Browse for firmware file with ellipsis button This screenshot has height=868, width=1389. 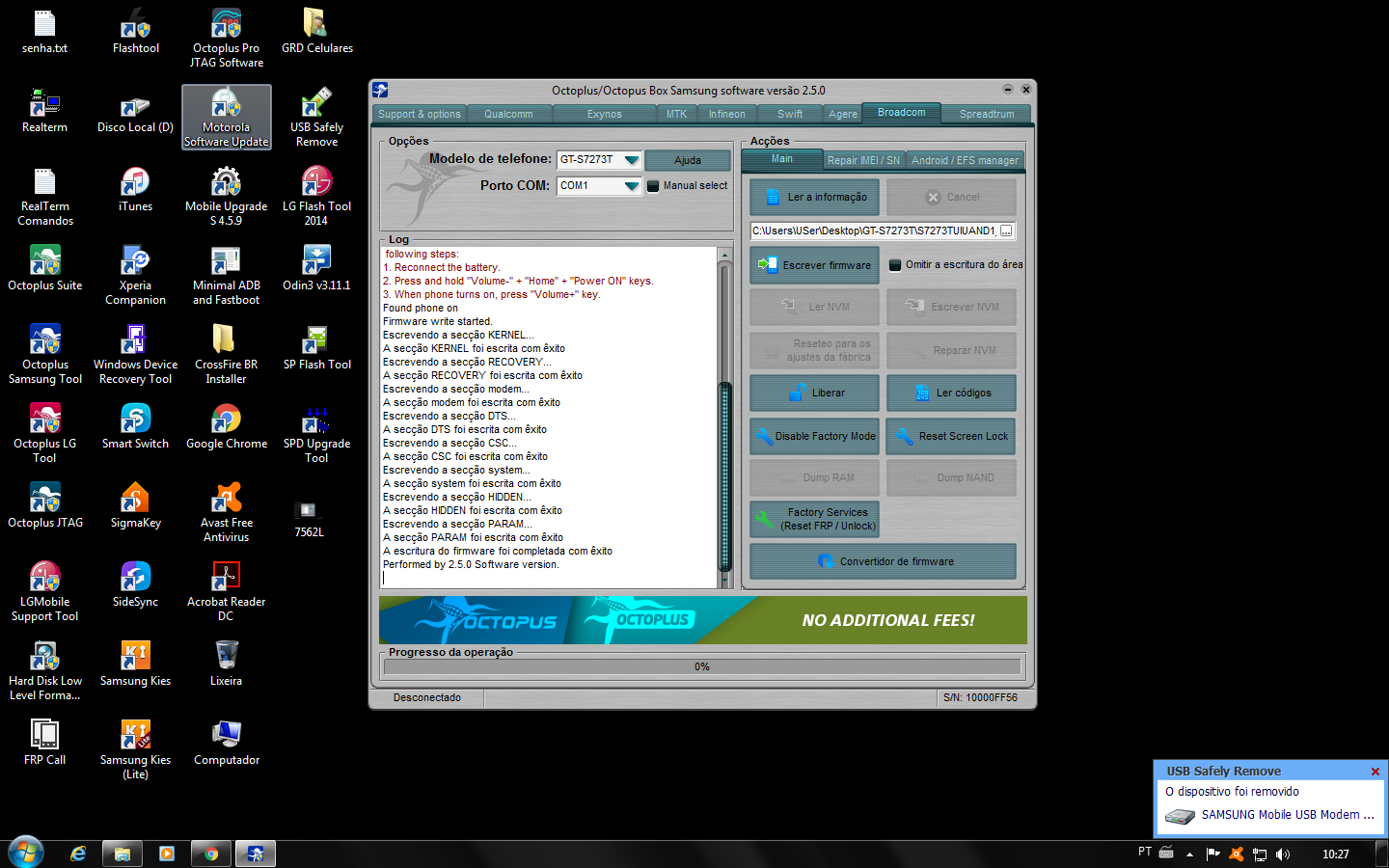1006,231
